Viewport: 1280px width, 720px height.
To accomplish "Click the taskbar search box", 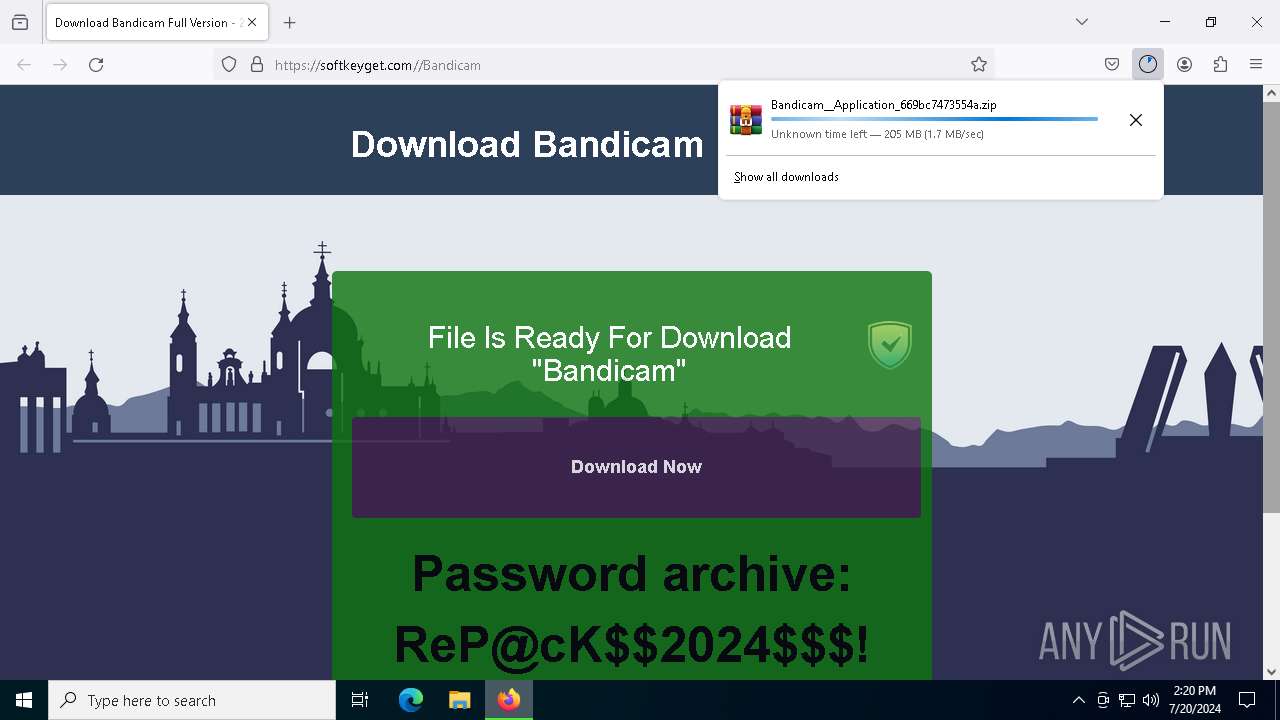I will click(x=192, y=700).
